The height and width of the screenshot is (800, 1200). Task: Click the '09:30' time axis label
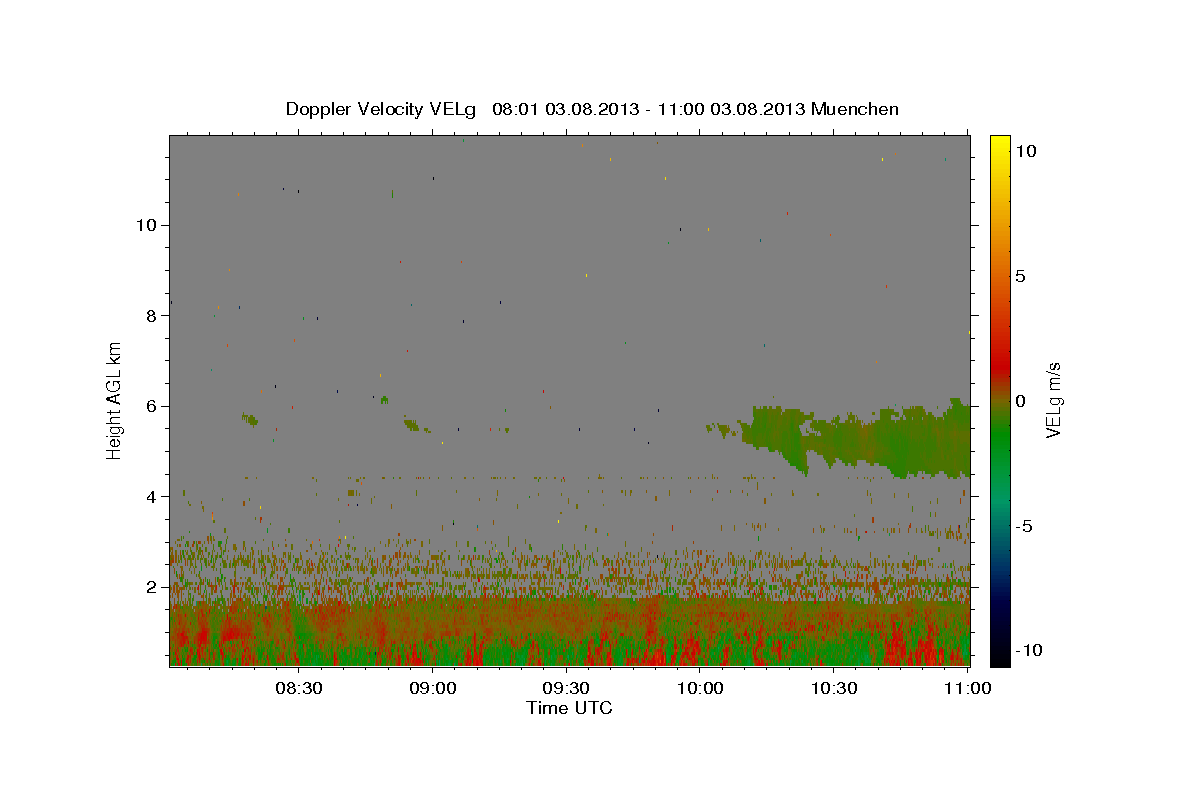point(566,688)
